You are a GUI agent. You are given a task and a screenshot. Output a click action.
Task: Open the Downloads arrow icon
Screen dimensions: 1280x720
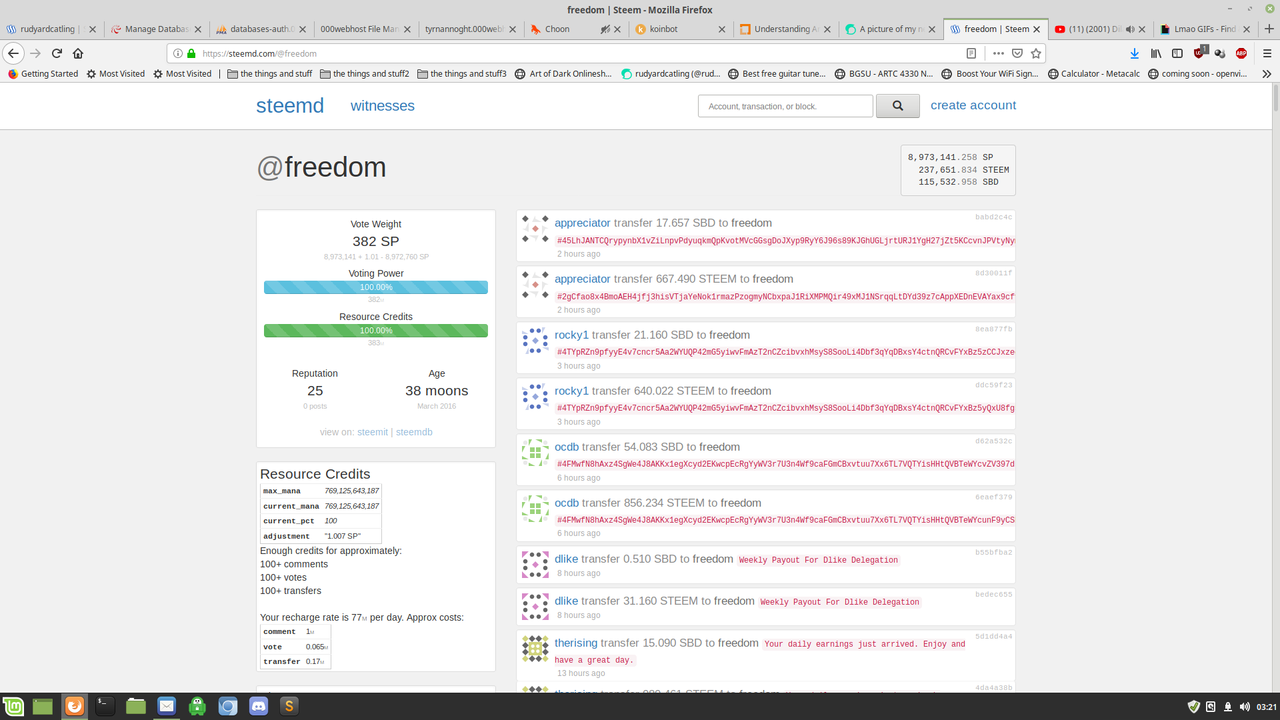1135,53
